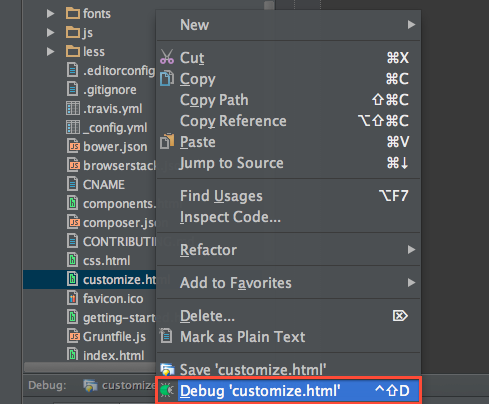This screenshot has height=404, width=489.
Task: Click the customize.html file icon
Action: [72, 279]
